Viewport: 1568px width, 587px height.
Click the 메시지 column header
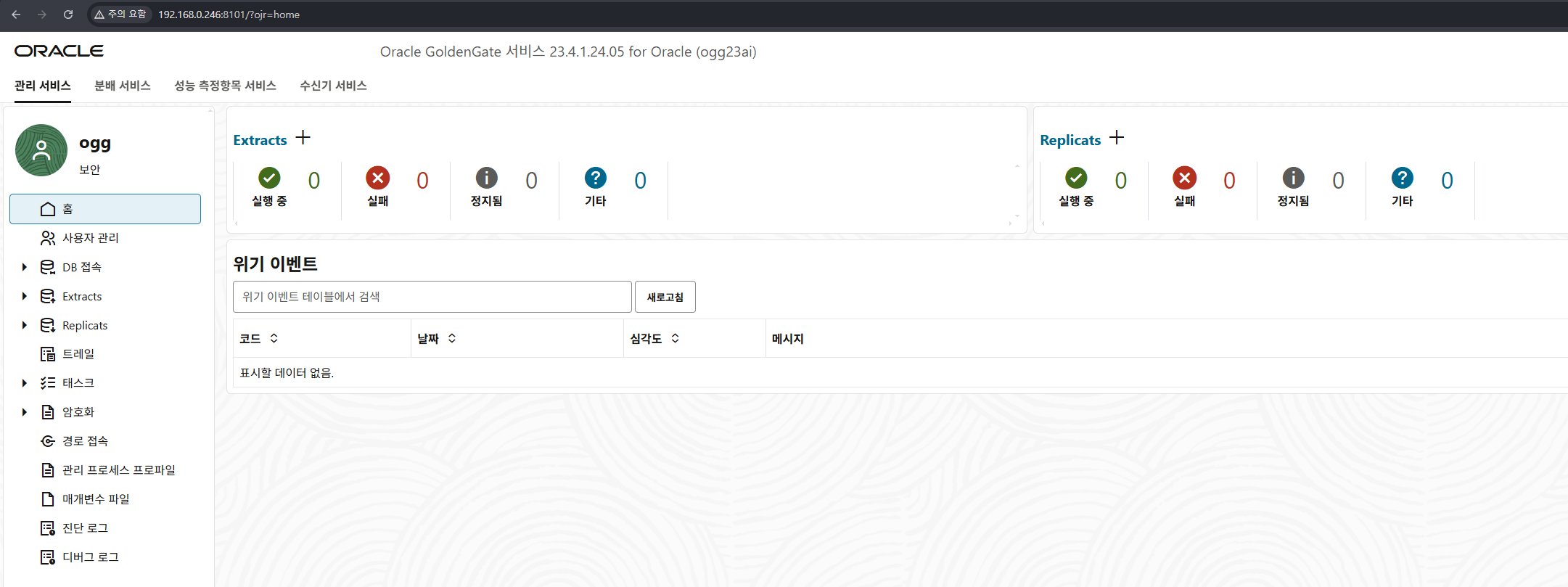(788, 338)
